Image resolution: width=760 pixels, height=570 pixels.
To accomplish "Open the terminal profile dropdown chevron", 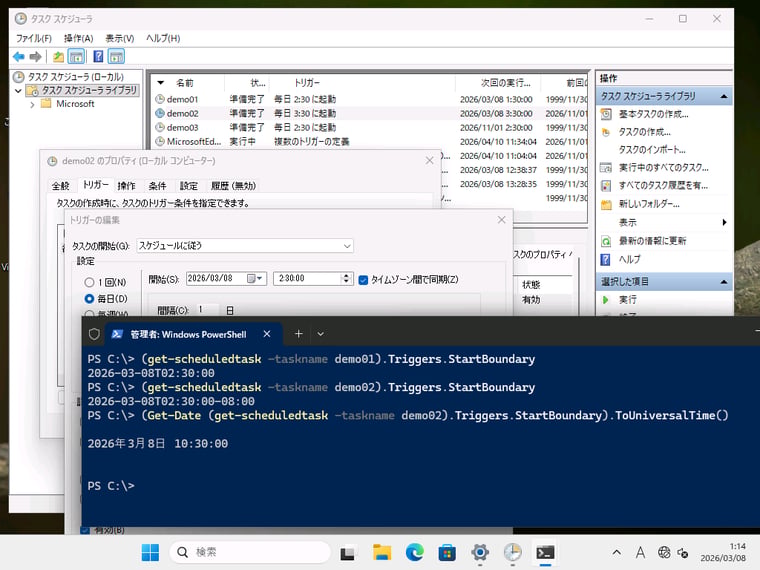I will tap(320, 334).
